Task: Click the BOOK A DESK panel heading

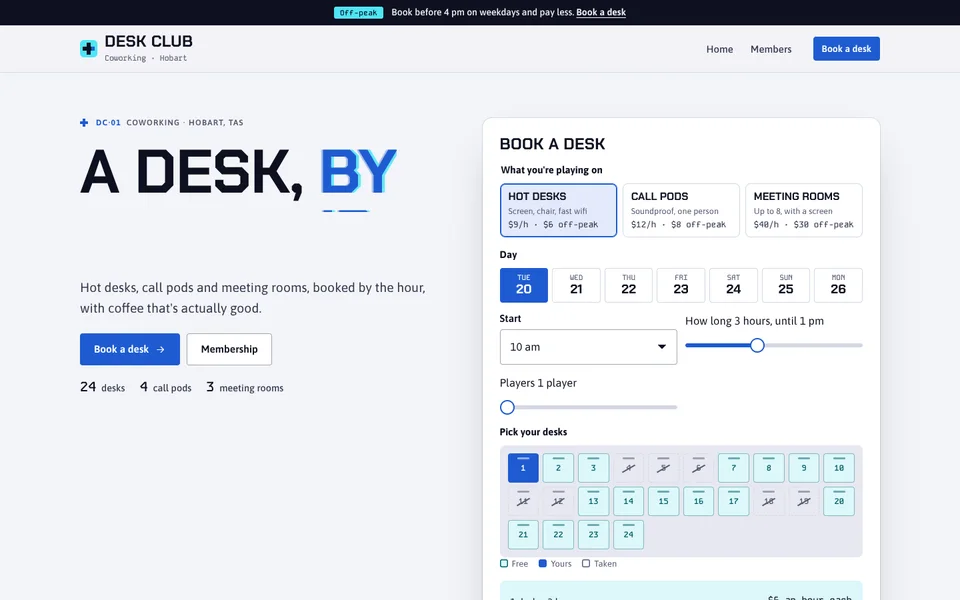Action: pyautogui.click(x=552, y=144)
